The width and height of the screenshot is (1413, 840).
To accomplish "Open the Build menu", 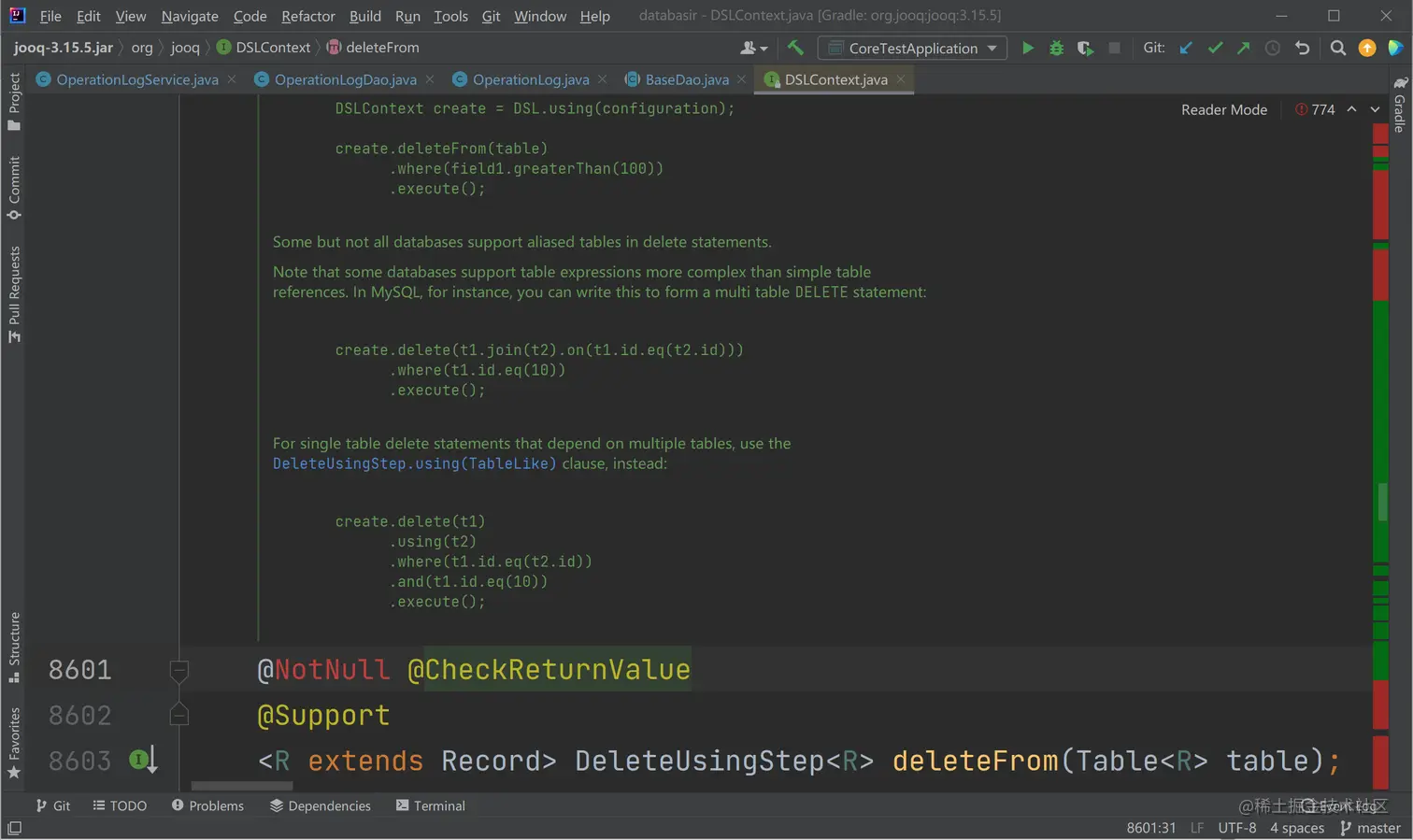I will [x=365, y=16].
